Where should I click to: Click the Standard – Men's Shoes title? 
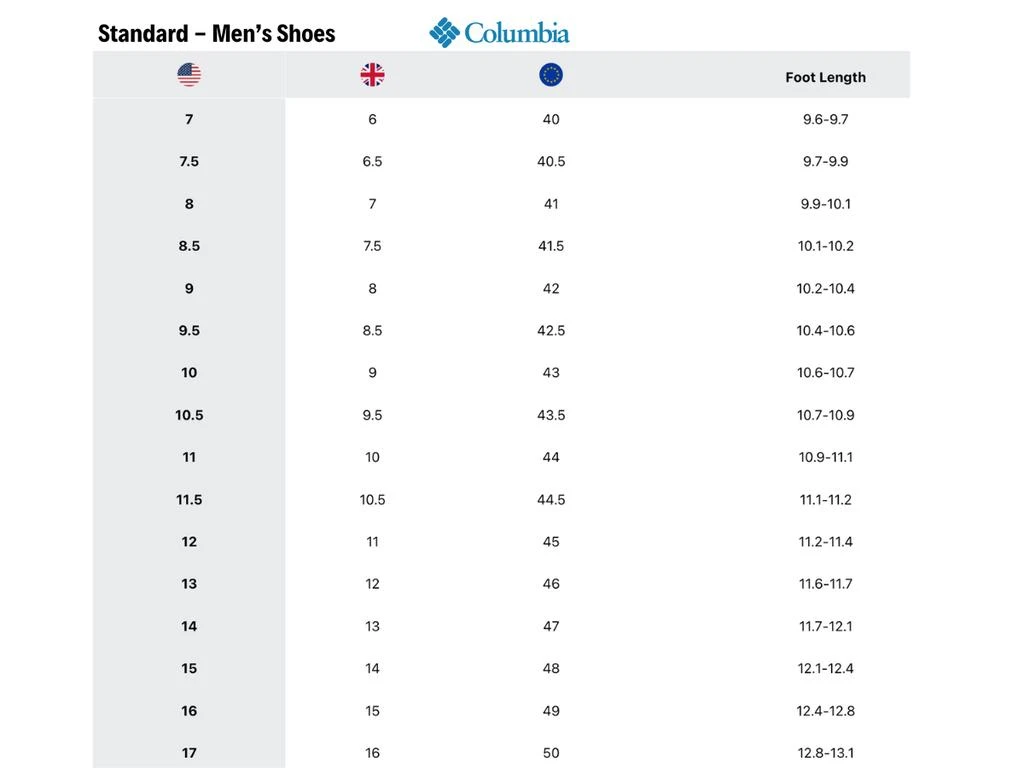(216, 33)
